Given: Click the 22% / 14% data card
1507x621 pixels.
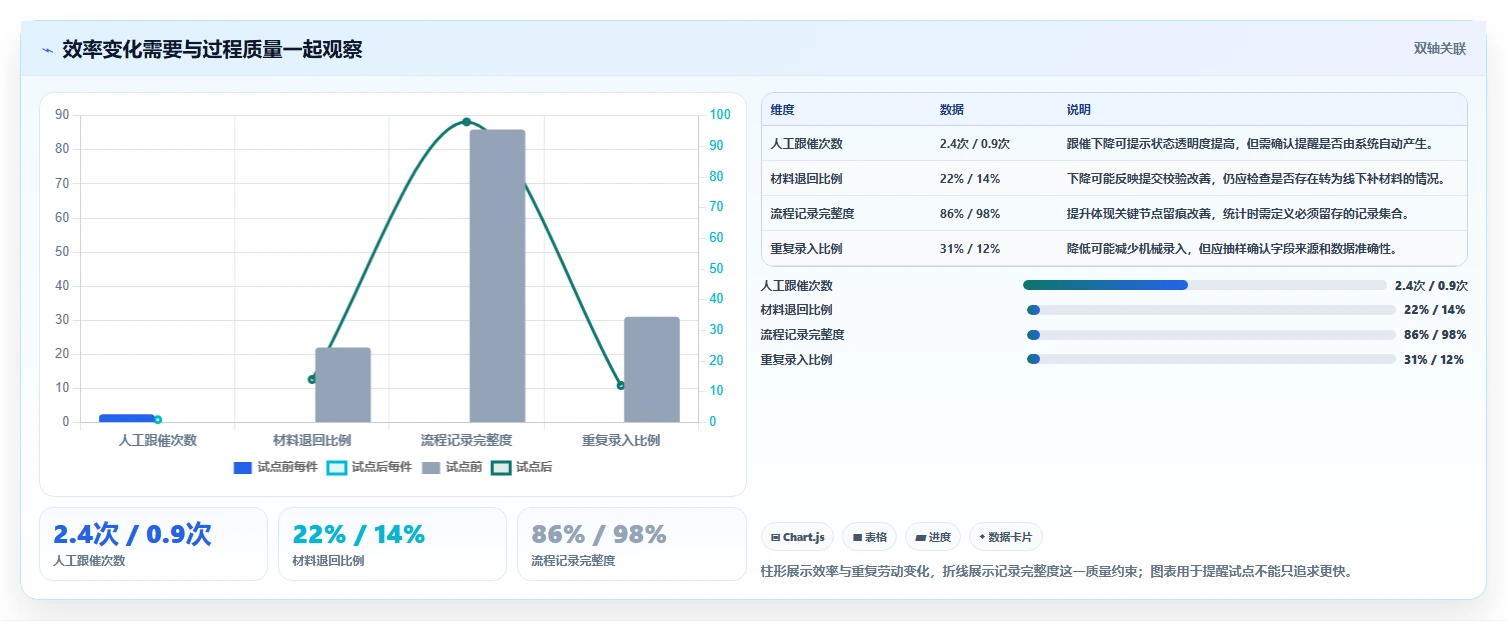Looking at the screenshot, I should click(392, 544).
